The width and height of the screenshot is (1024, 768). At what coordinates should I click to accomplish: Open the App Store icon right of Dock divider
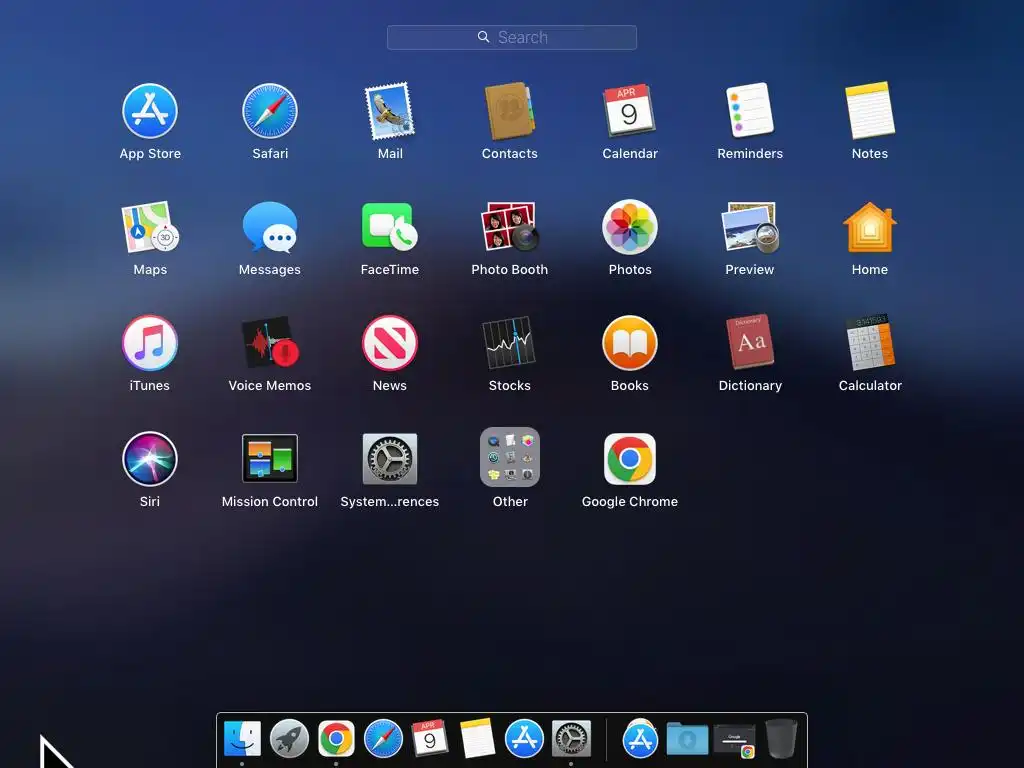click(640, 739)
